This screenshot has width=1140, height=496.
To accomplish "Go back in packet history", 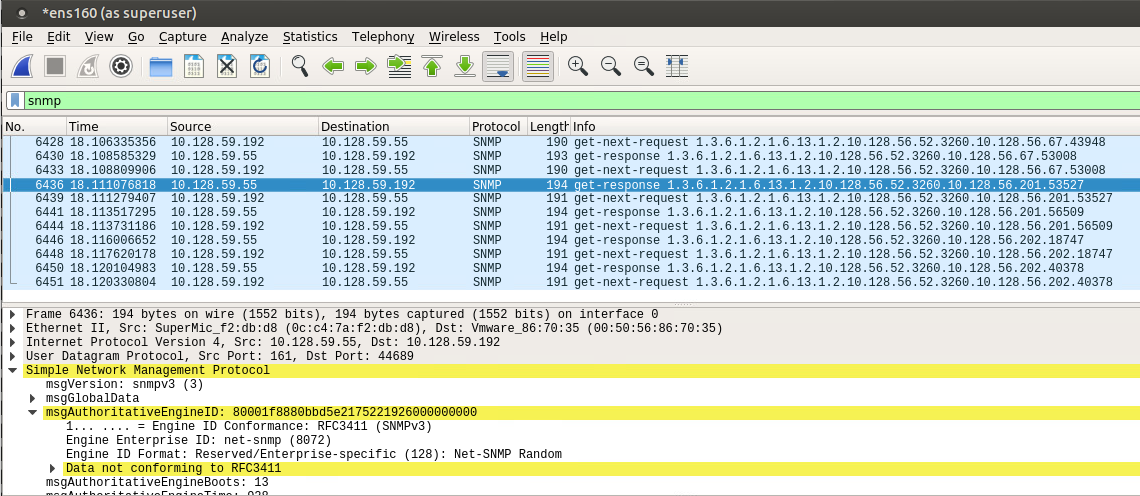I will coord(333,66).
